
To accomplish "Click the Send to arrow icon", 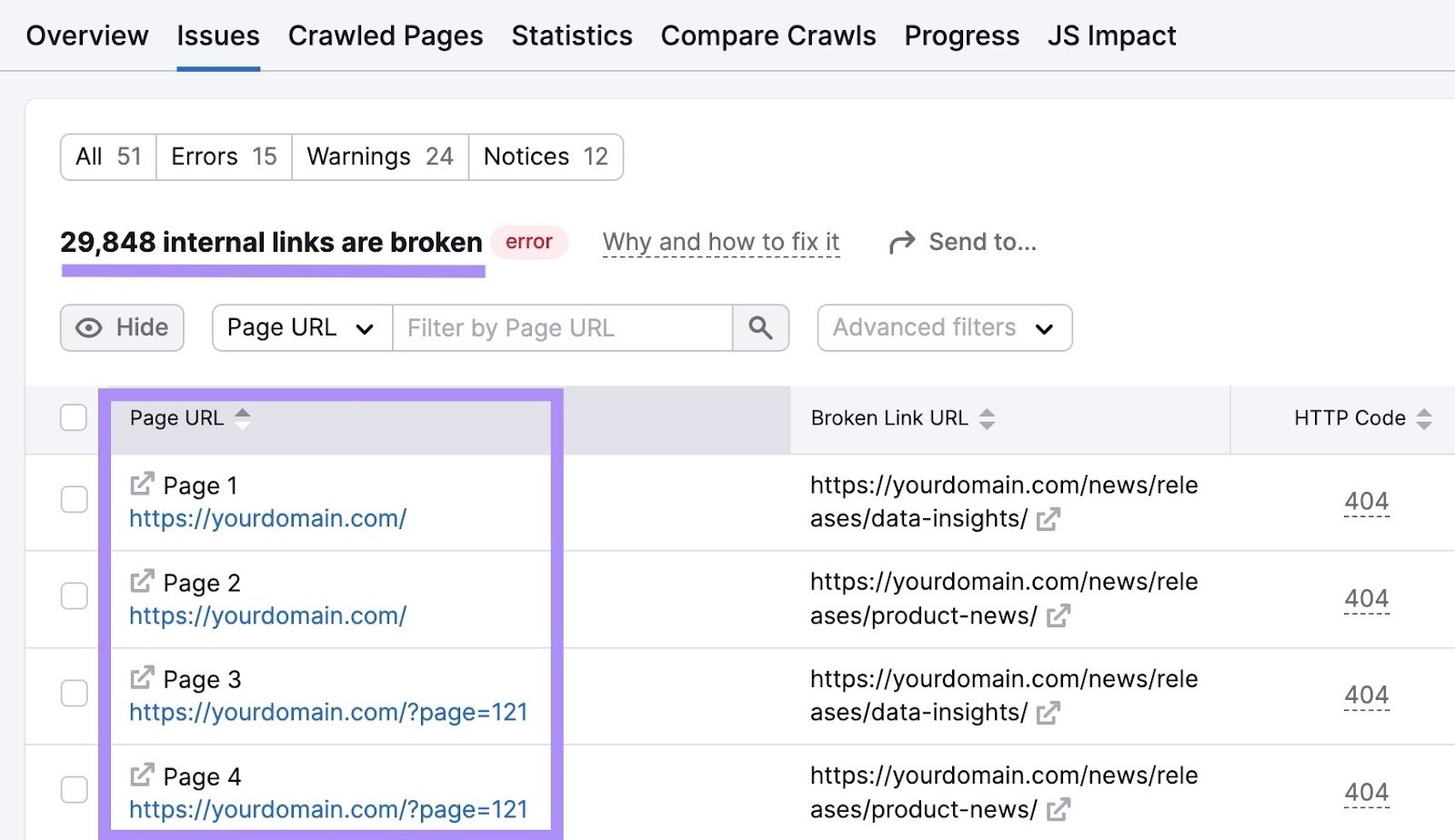I will click(x=901, y=243).
